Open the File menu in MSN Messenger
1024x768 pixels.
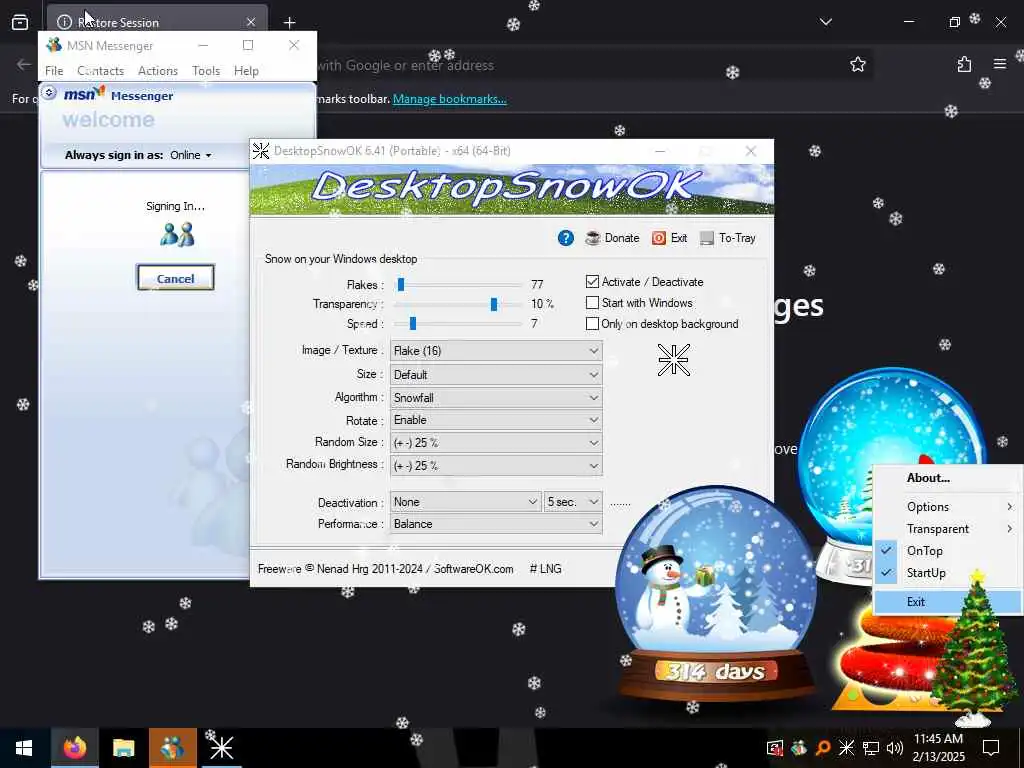coord(54,71)
